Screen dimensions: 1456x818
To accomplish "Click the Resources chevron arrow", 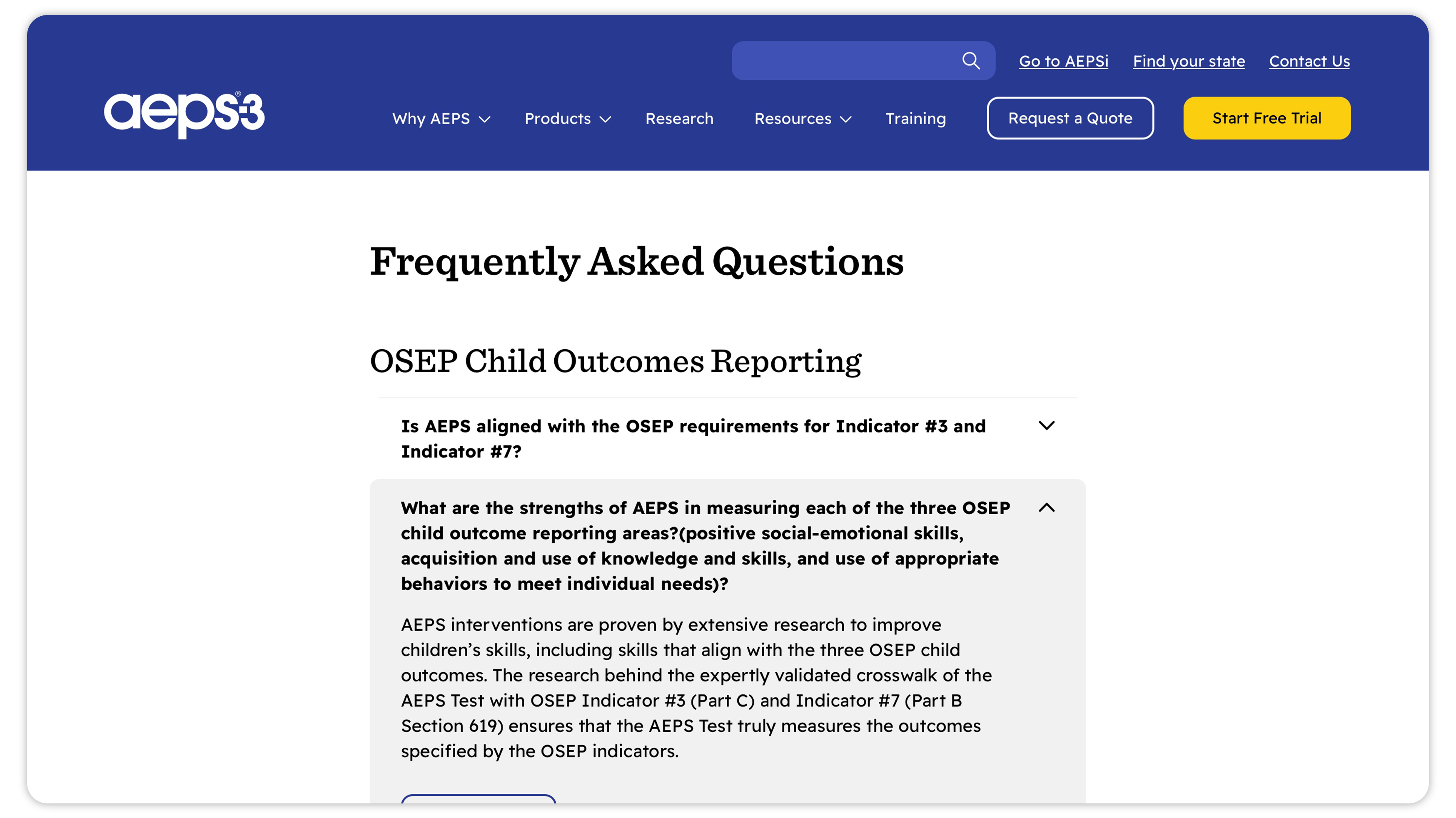I will (845, 119).
